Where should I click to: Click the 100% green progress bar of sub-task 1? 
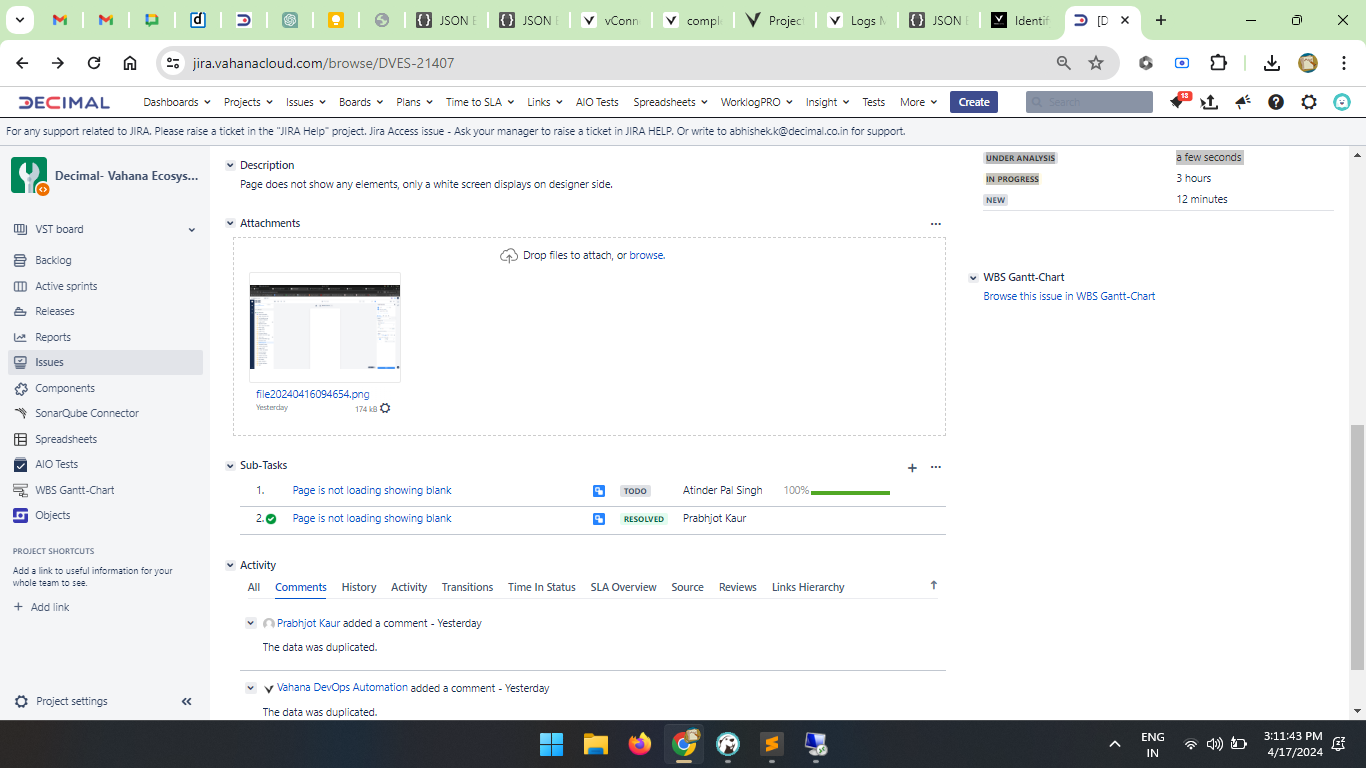point(850,493)
